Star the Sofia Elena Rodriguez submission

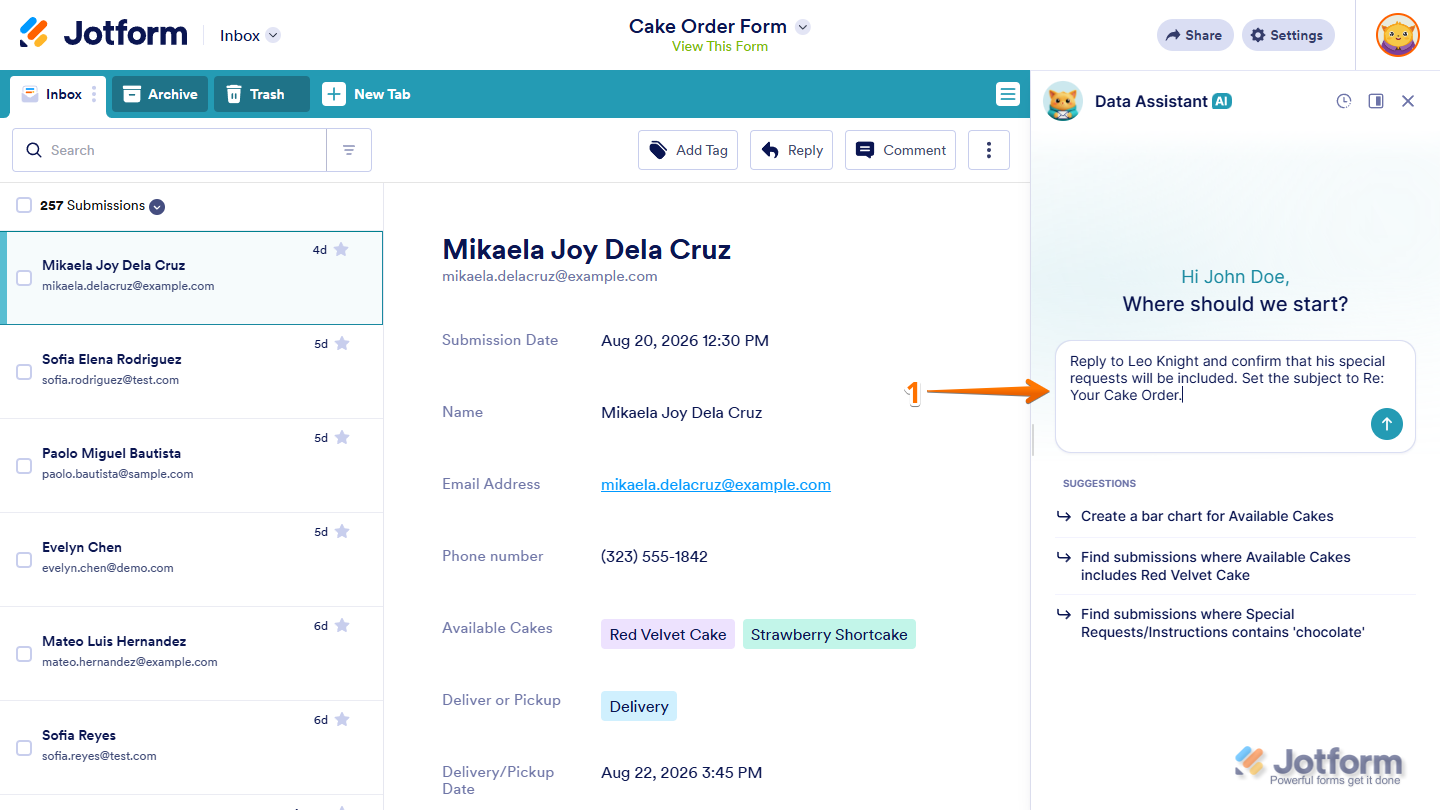[342, 344]
